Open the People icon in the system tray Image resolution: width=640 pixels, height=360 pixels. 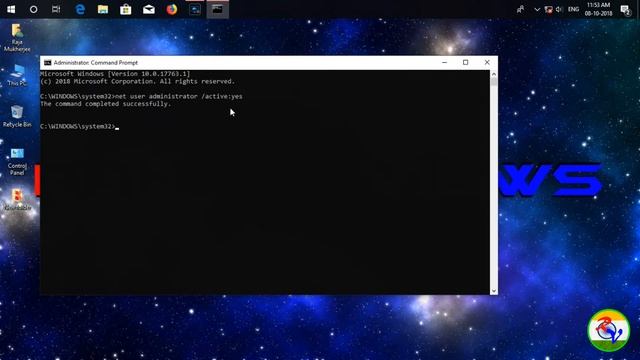point(521,9)
